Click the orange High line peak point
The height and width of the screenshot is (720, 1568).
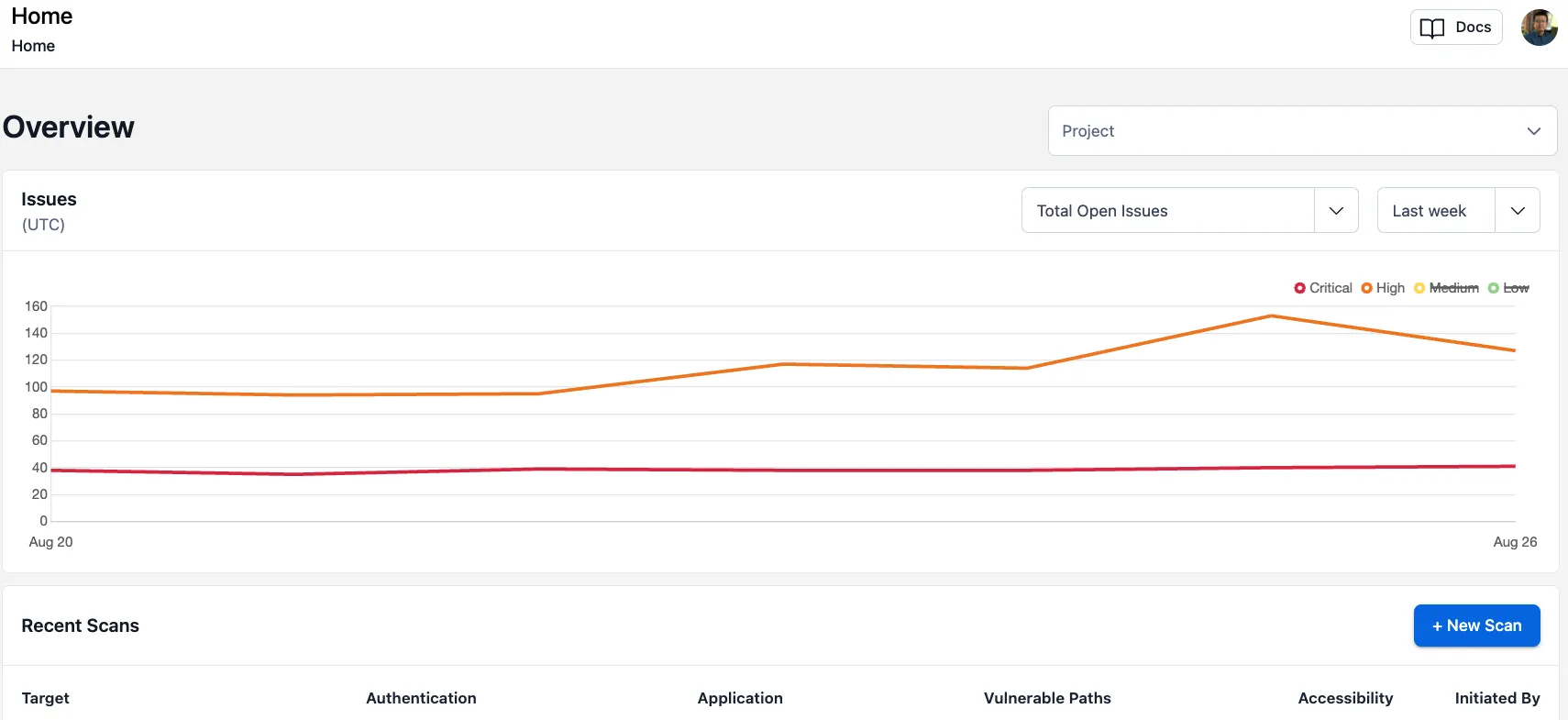[1271, 316]
